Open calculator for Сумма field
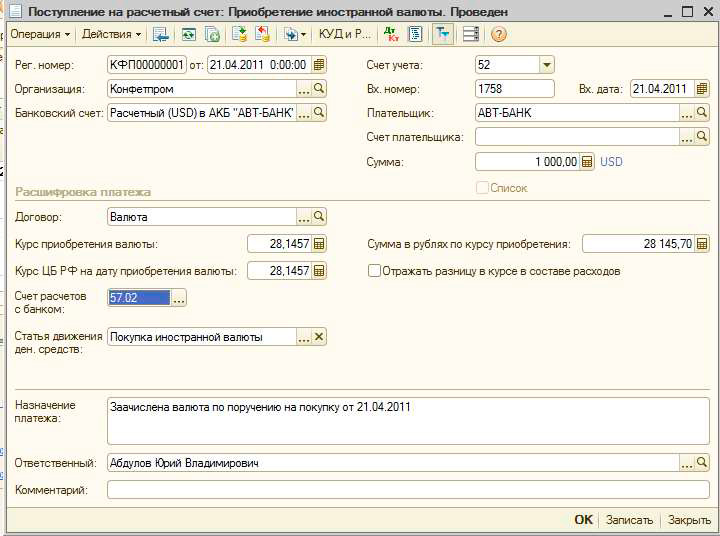Viewport: 720px width, 536px height. 587,161
